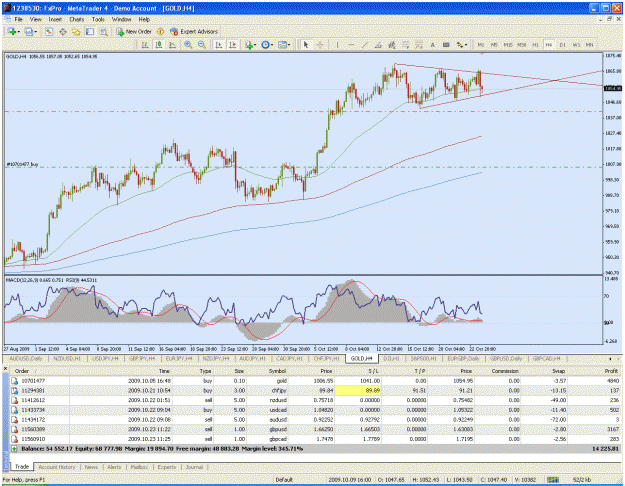The width and height of the screenshot is (625, 486).
Task: Open the Journal terminal tab
Action: (194, 467)
